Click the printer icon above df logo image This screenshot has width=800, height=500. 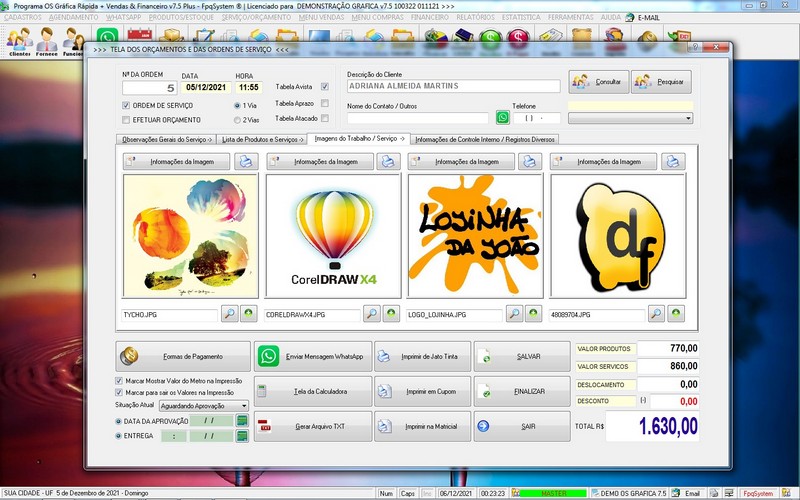coord(673,161)
